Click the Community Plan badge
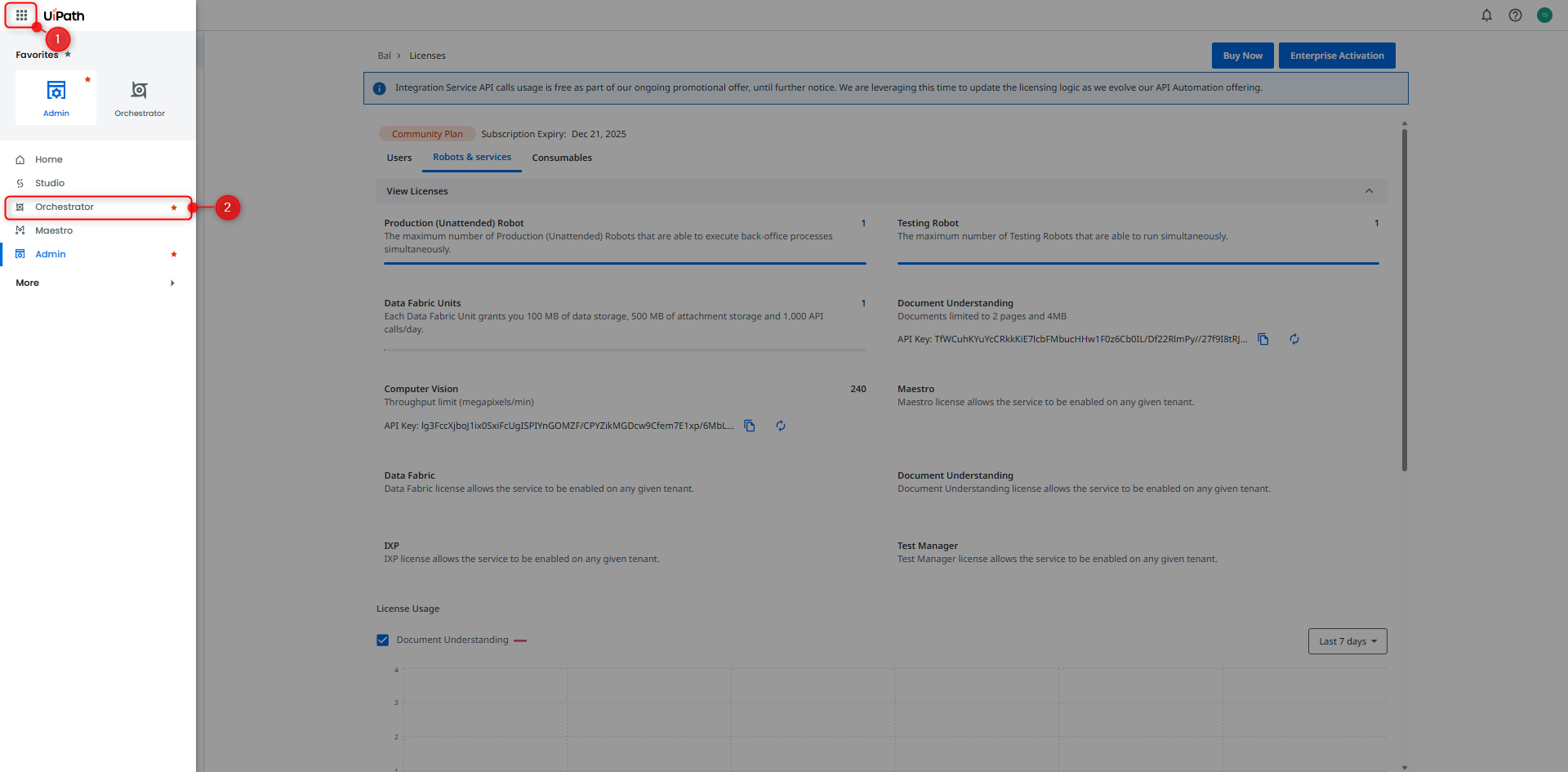Image resolution: width=1568 pixels, height=772 pixels. pyautogui.click(x=427, y=134)
